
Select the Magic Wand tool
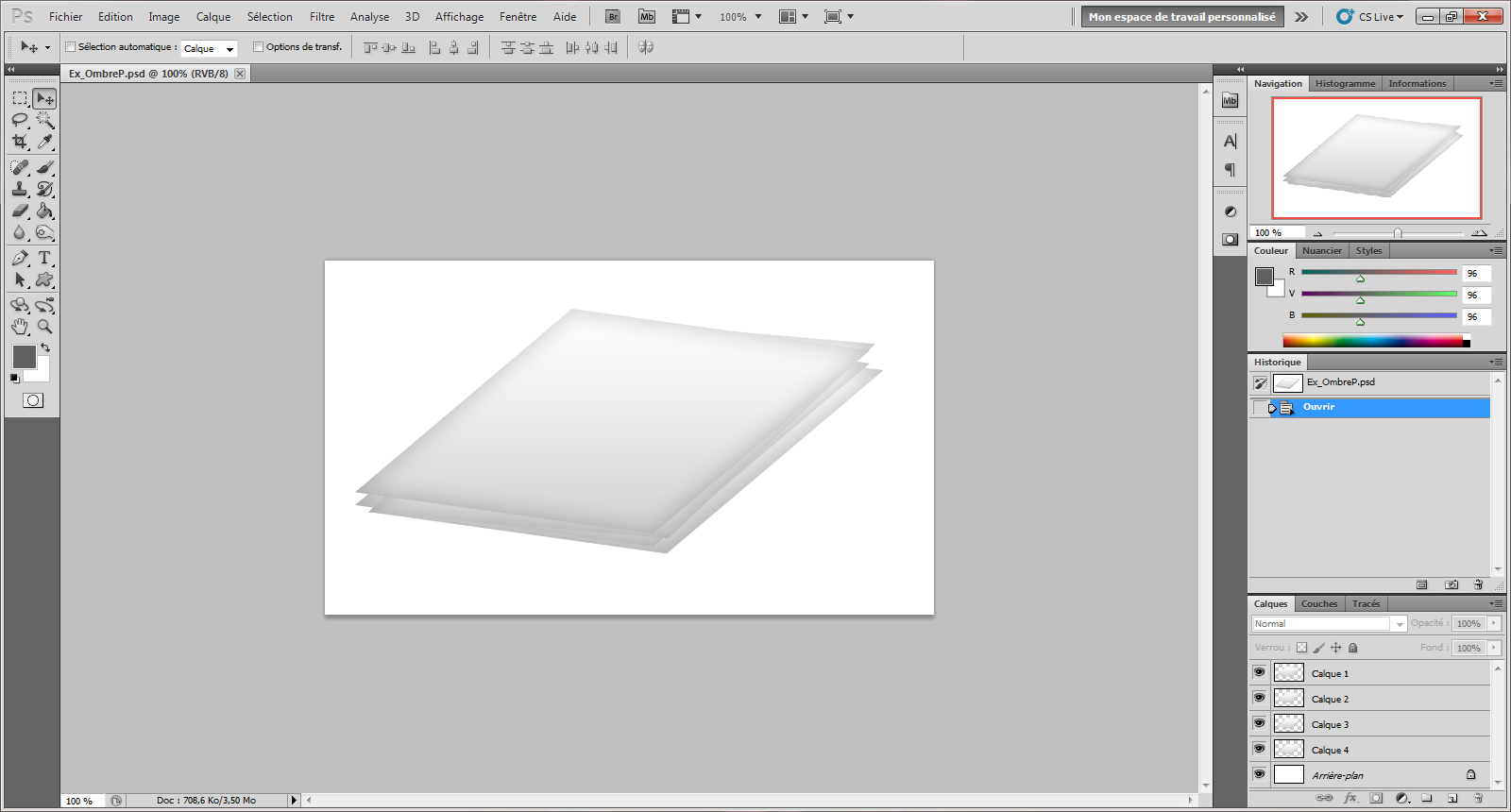pyautogui.click(x=44, y=120)
